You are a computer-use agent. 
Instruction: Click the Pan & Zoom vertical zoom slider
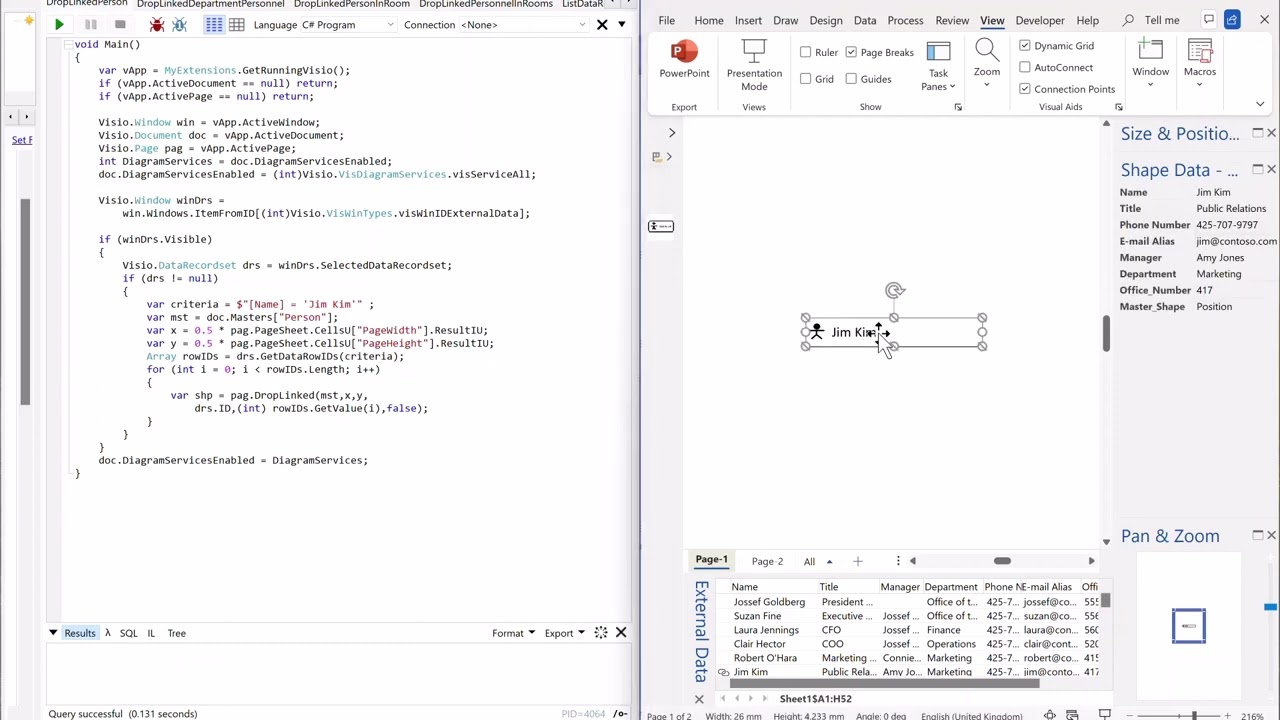point(1270,606)
